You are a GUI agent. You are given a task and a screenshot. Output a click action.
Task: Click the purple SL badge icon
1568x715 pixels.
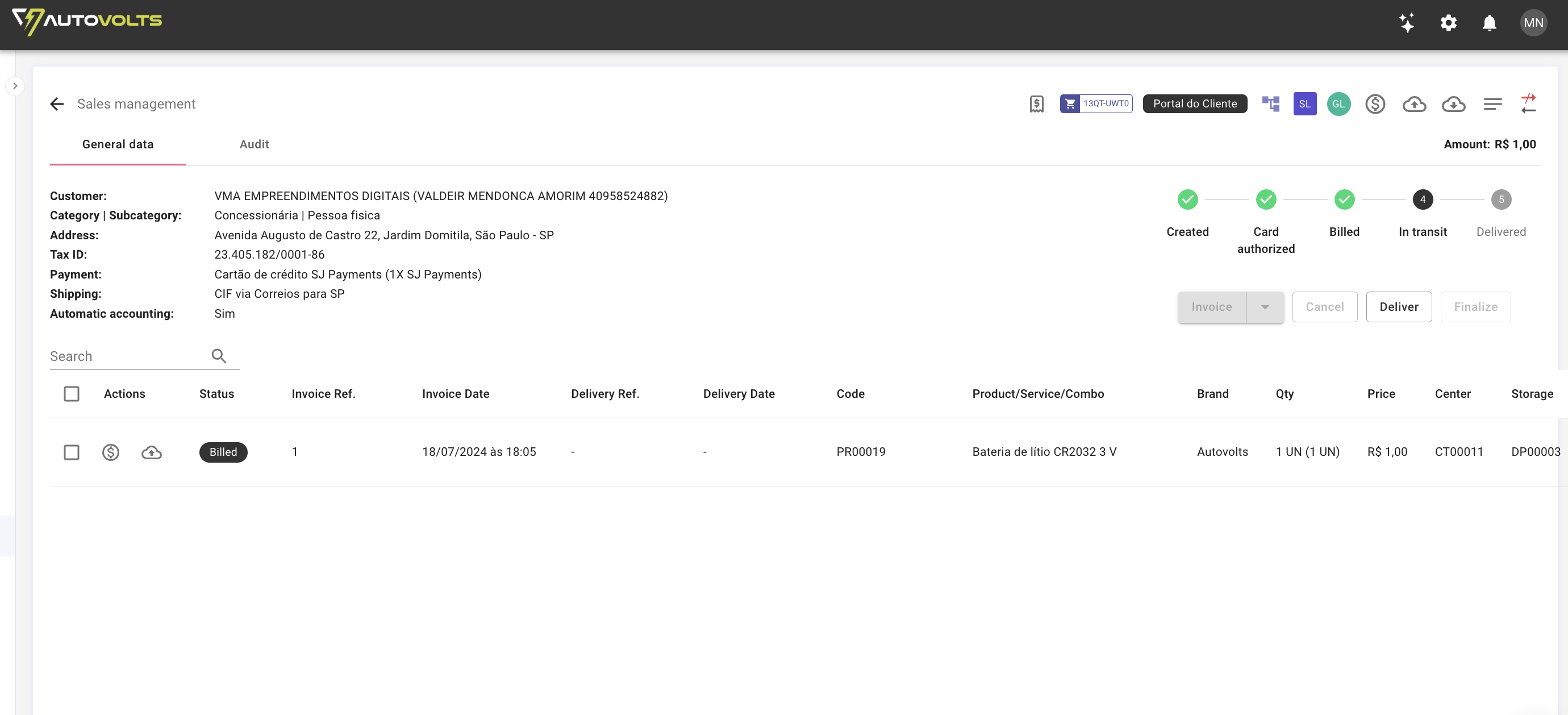point(1304,104)
